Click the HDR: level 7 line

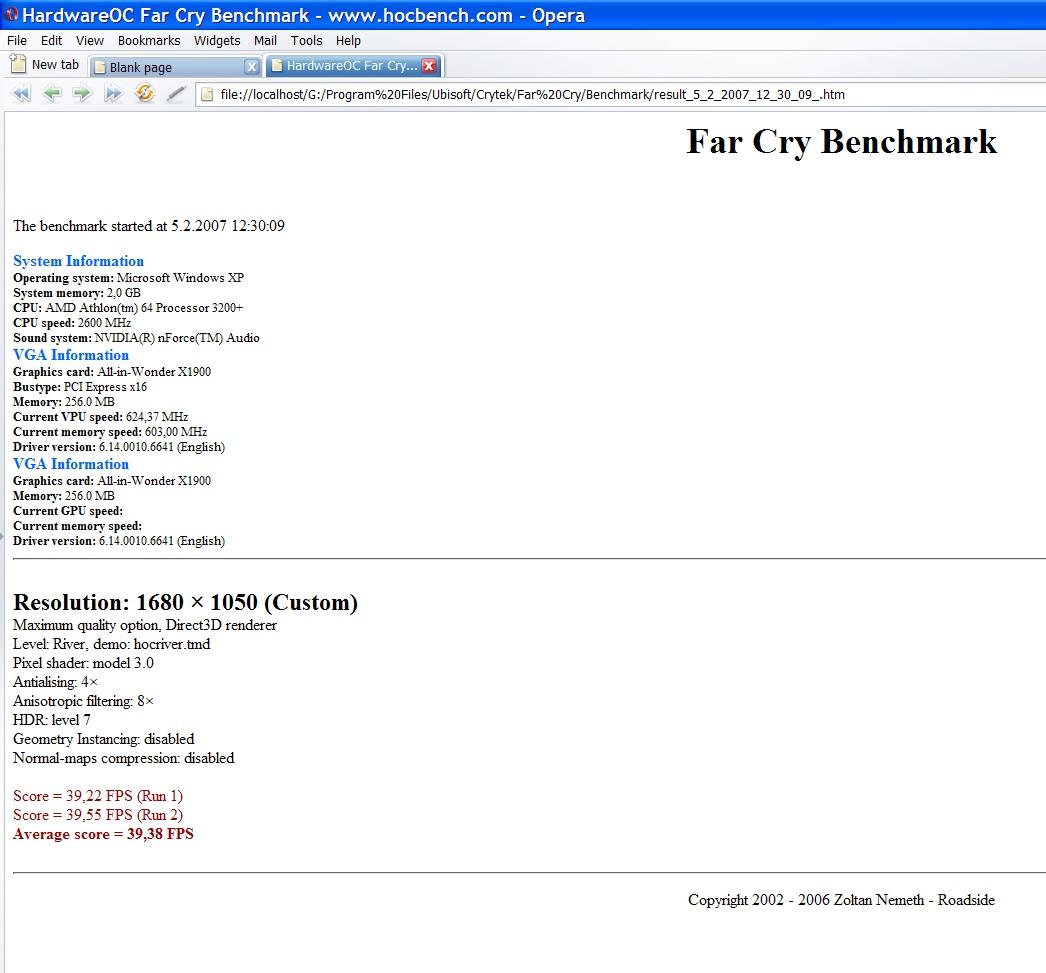point(51,720)
